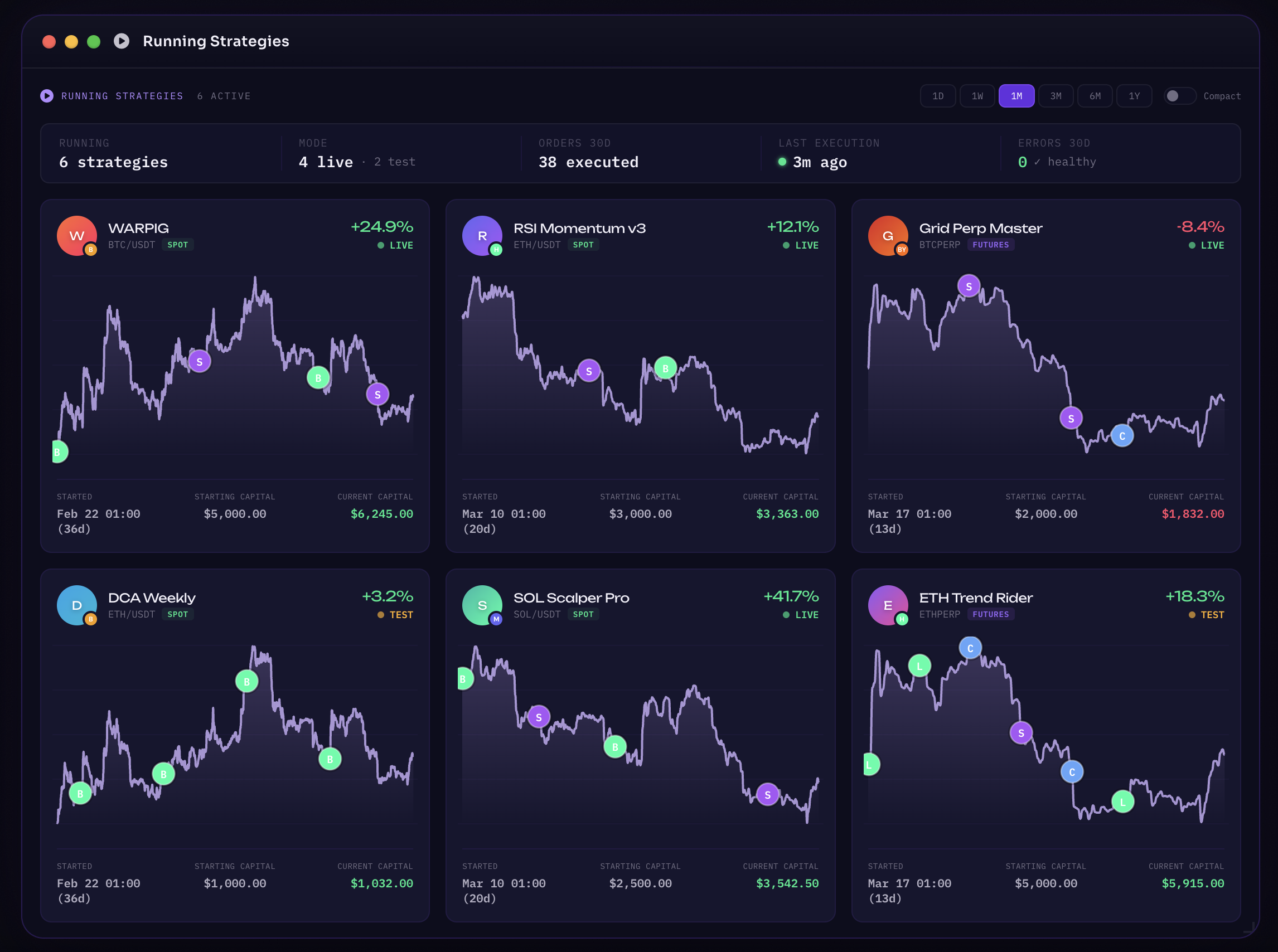Select the 1D time range

click(x=938, y=96)
